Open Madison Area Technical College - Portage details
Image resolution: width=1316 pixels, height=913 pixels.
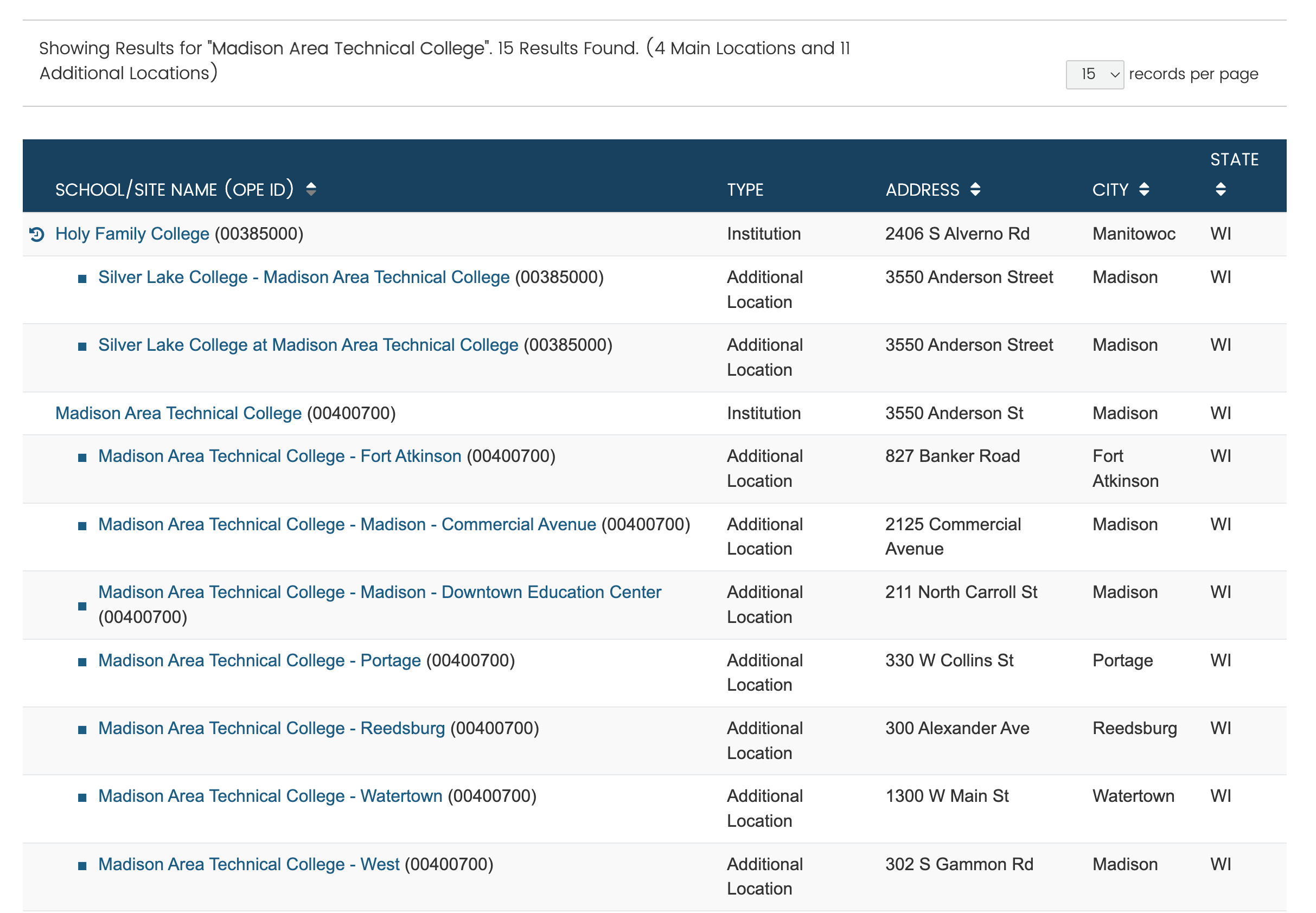pyautogui.click(x=259, y=660)
